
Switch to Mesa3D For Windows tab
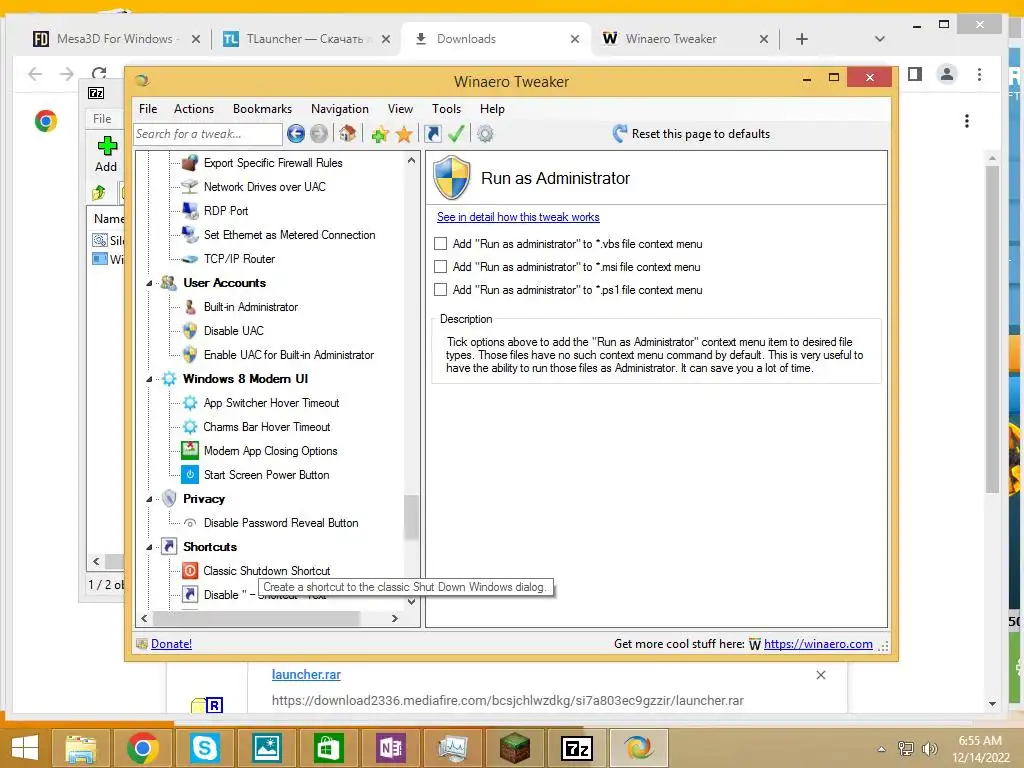point(116,39)
